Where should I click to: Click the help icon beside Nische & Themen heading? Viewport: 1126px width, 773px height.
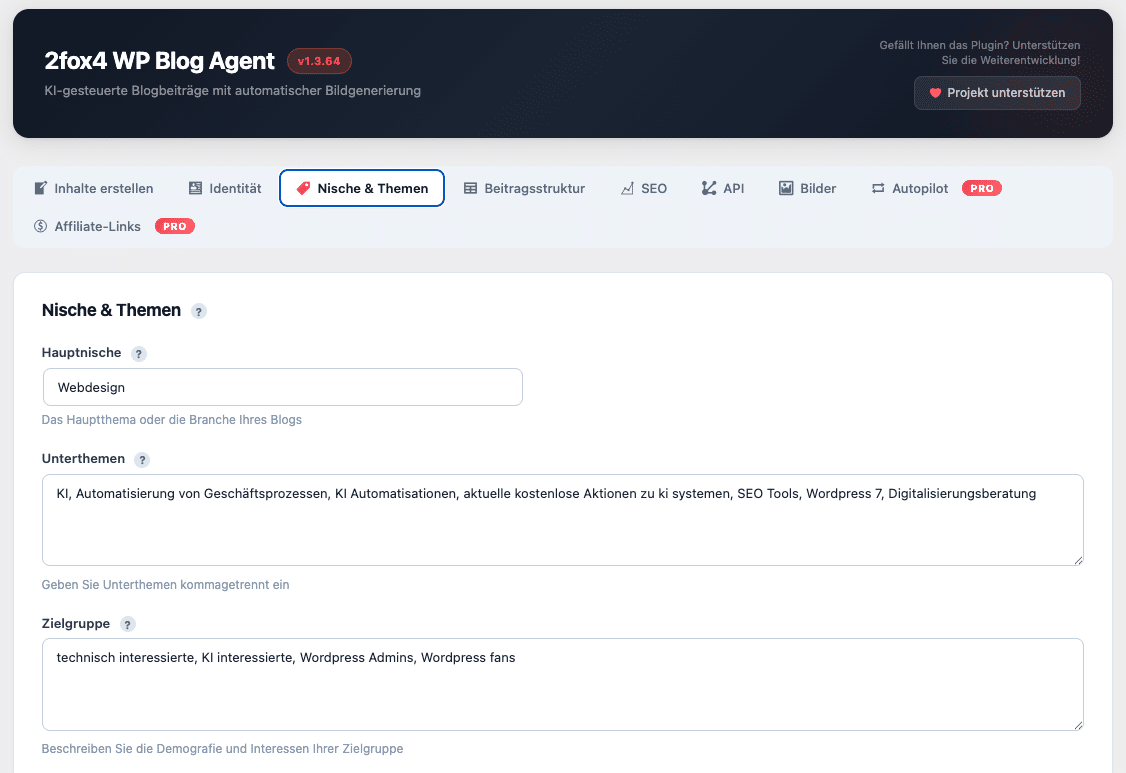click(198, 311)
